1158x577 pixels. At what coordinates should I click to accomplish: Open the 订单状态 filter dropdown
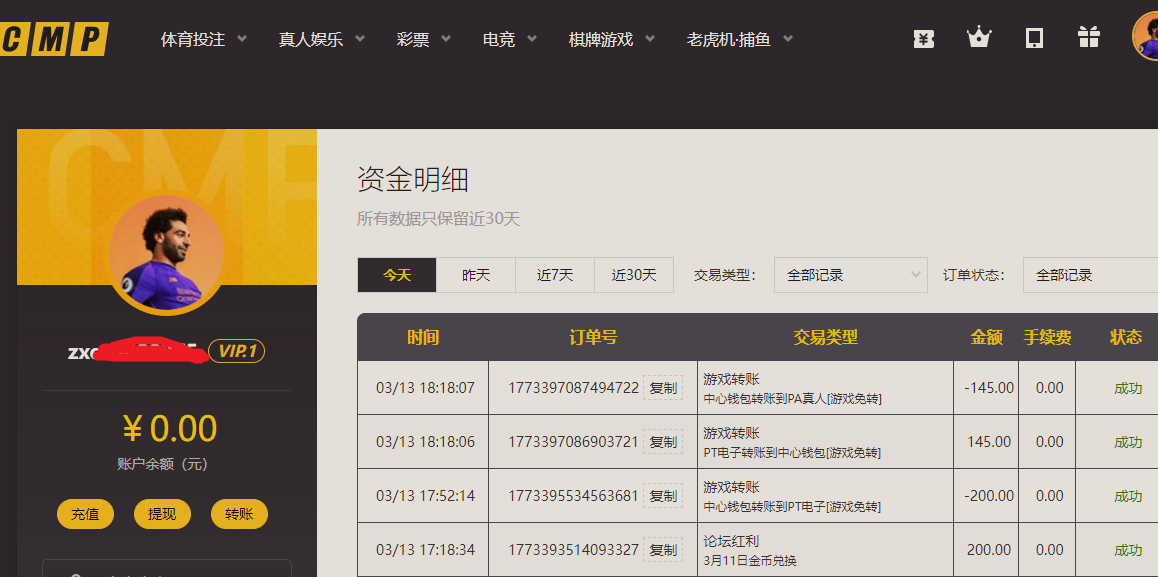click(1089, 274)
